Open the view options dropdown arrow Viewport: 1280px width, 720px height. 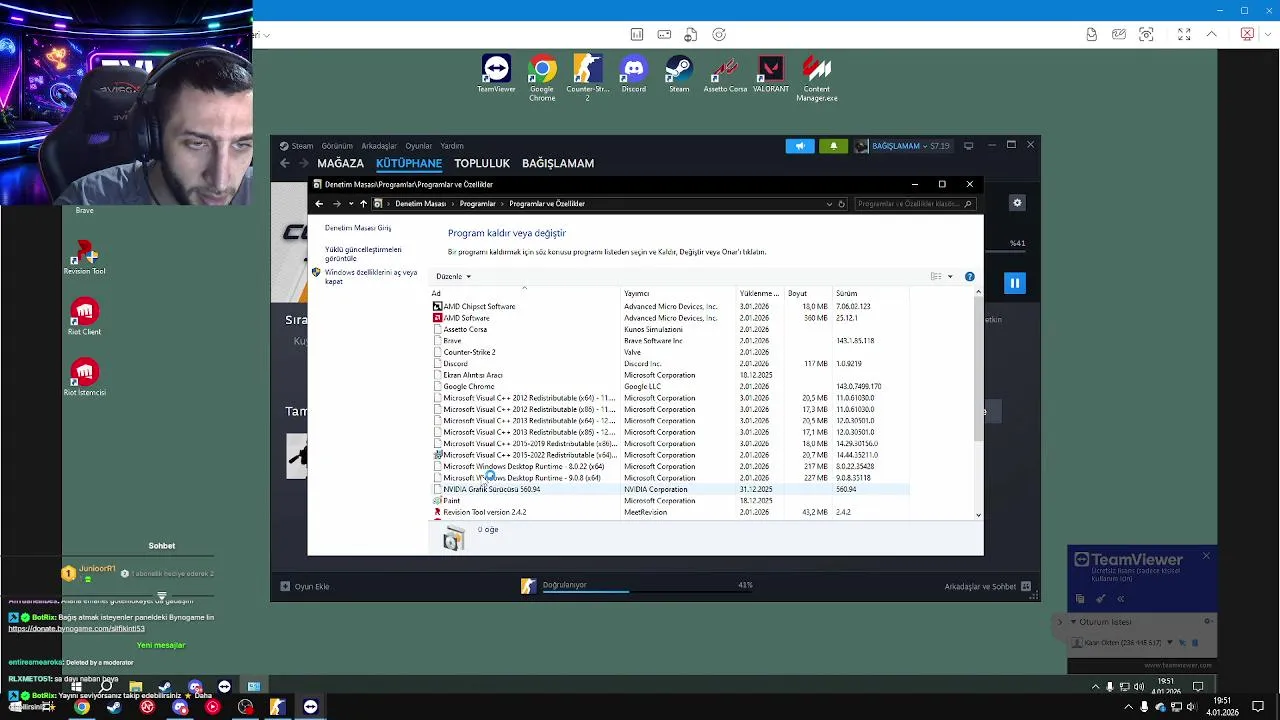point(950,277)
